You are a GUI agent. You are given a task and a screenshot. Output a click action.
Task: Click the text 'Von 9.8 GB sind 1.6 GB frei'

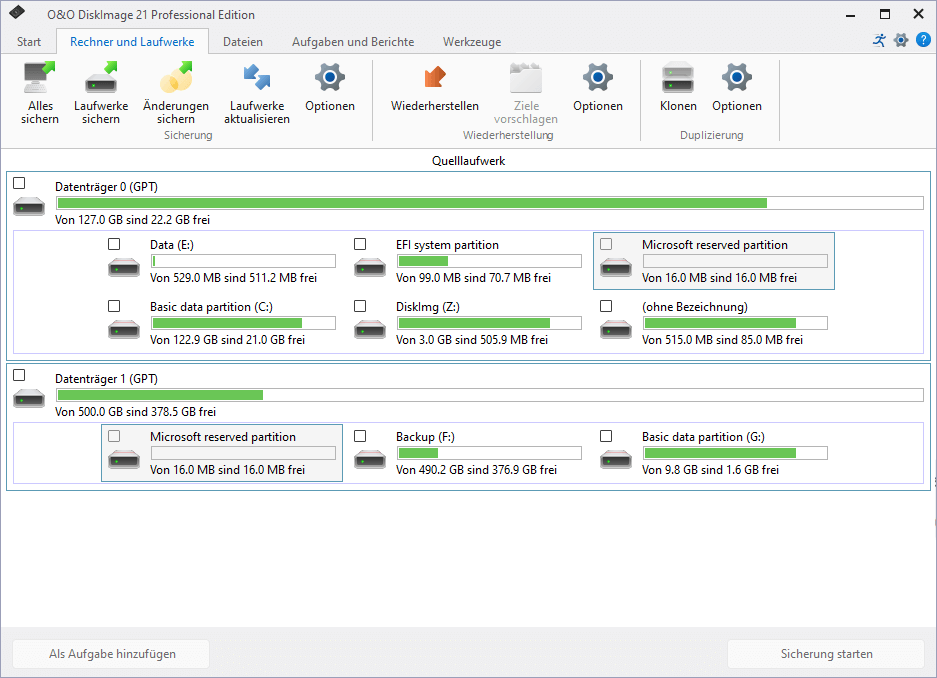711,470
